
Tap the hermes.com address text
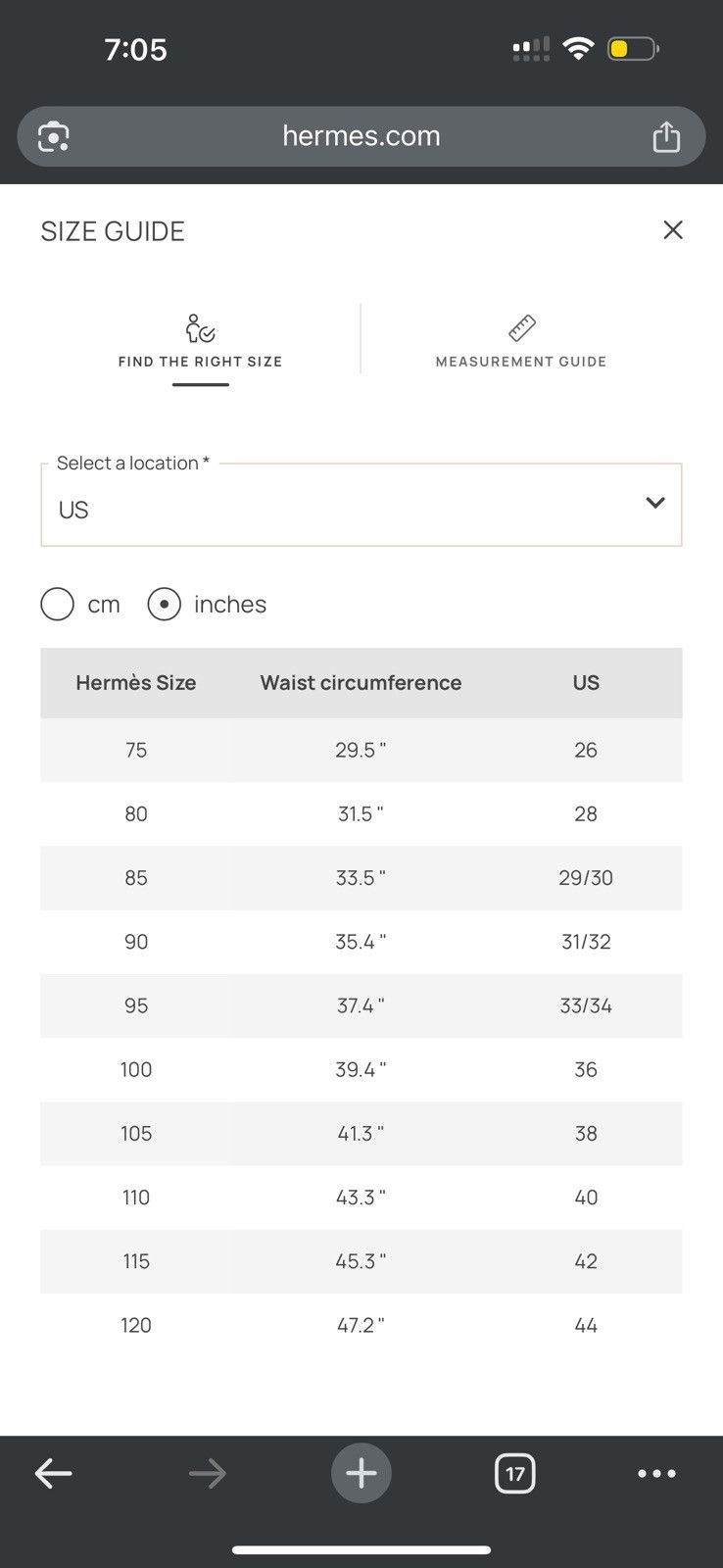[x=361, y=135]
